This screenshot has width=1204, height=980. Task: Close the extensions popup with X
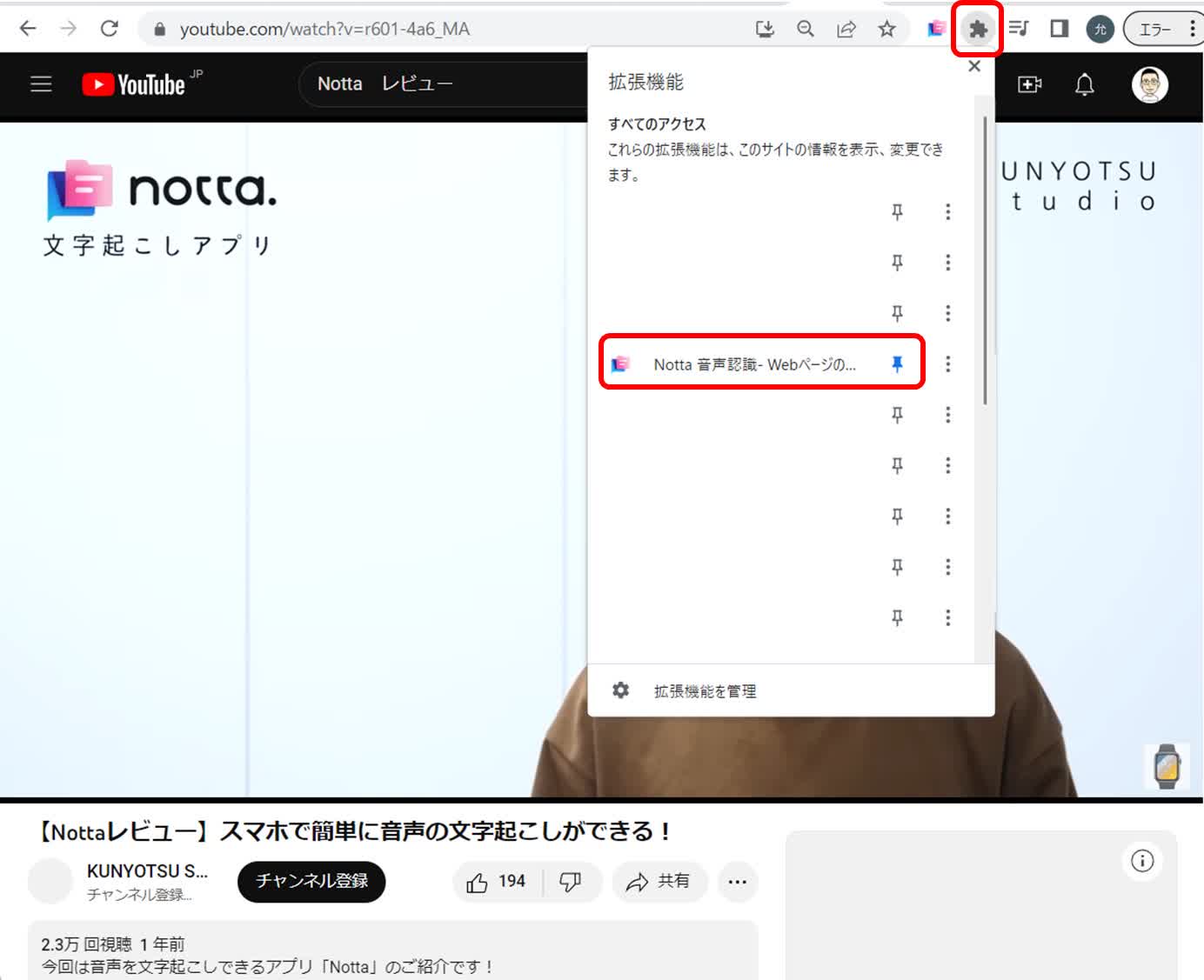tap(974, 66)
